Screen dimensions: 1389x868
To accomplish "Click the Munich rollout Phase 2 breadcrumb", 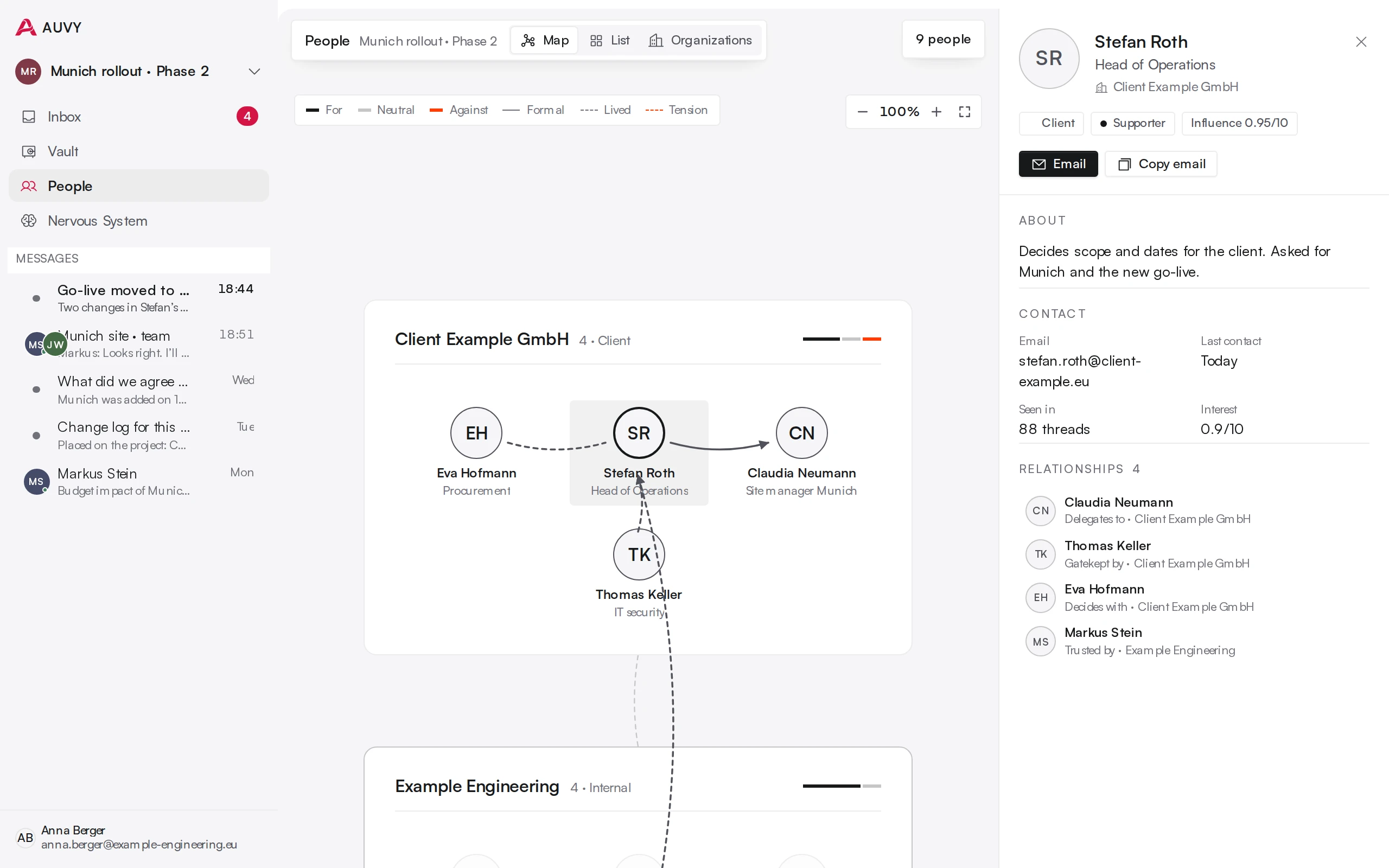I will click(x=428, y=41).
